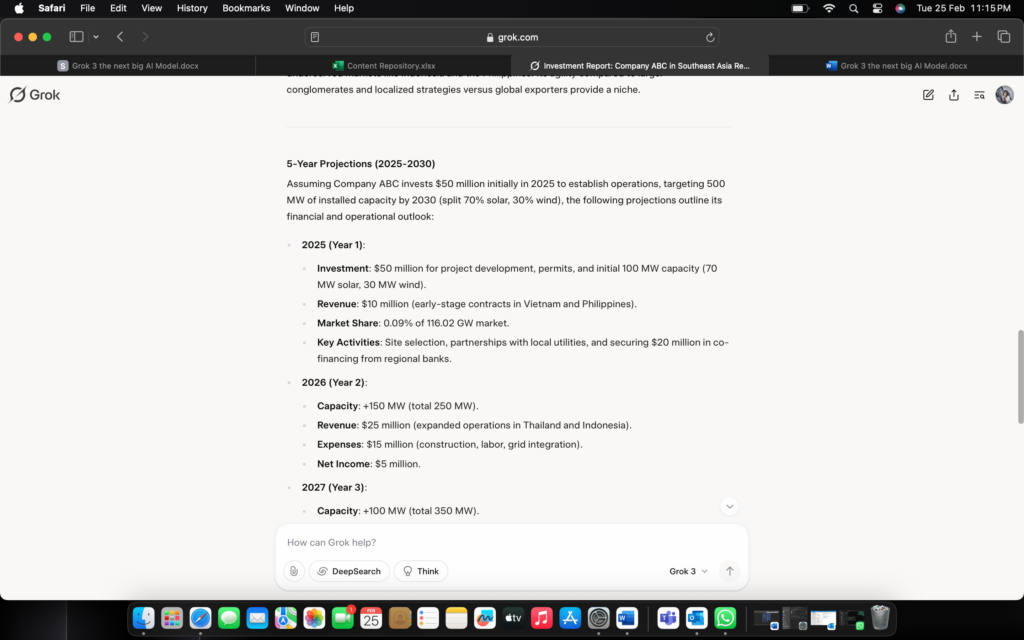Open the chat history search icon
The height and width of the screenshot is (640, 1024).
(x=980, y=95)
